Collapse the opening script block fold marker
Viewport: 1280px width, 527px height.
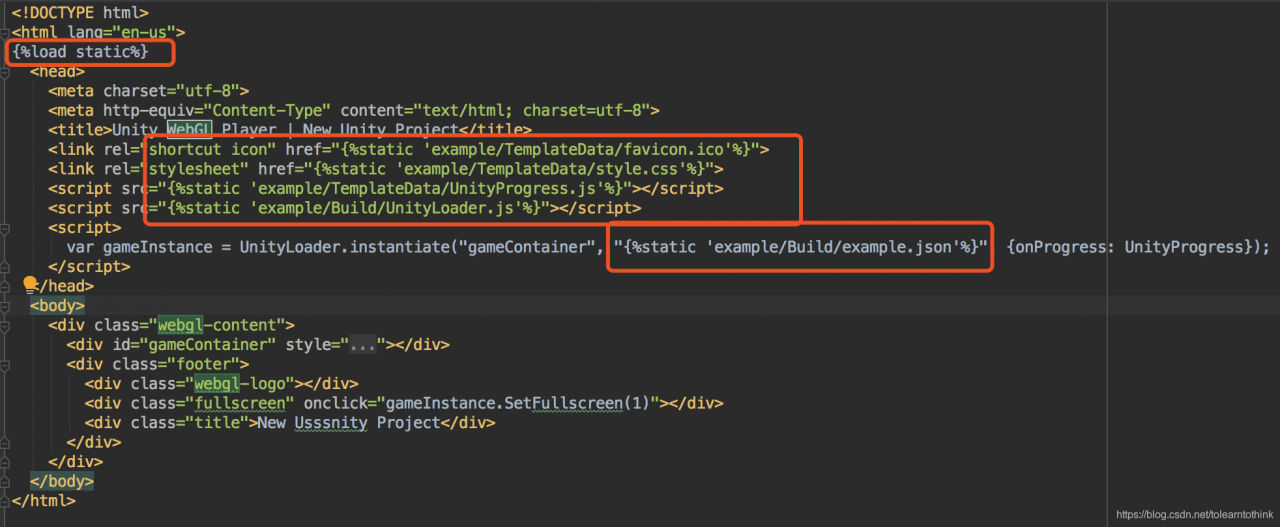tap(5, 227)
